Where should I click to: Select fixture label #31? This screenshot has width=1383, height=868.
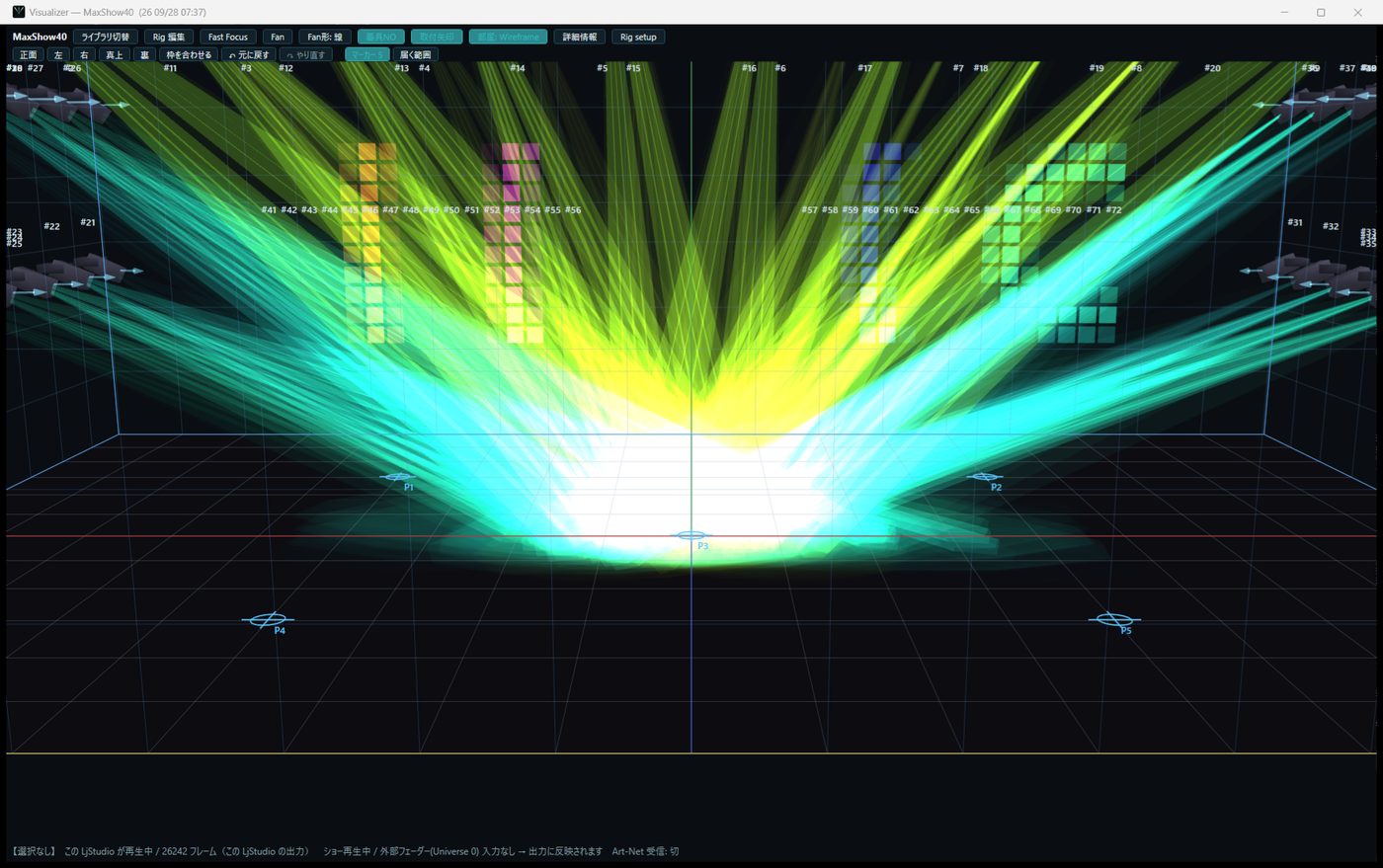coord(1295,222)
